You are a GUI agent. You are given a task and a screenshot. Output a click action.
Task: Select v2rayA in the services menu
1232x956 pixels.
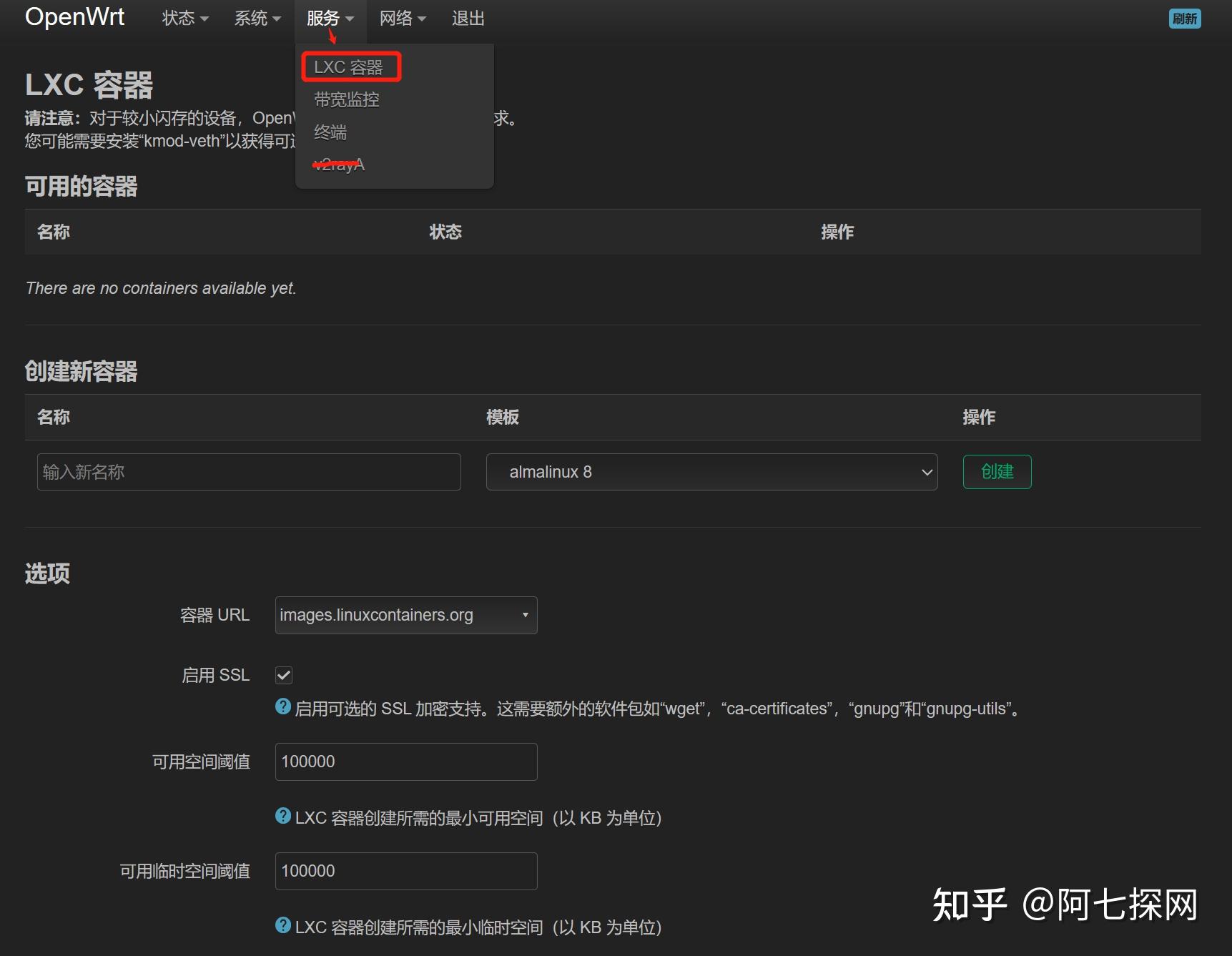pos(340,164)
